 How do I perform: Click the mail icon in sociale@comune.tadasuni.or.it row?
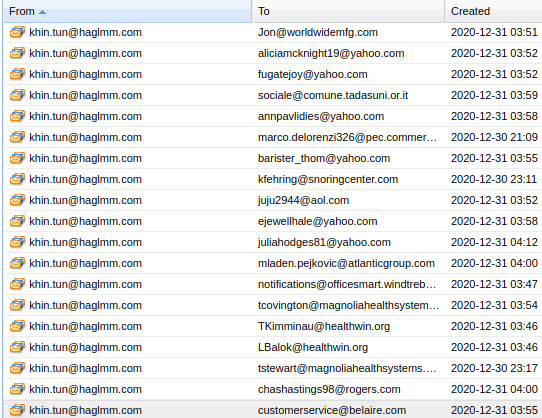pos(17,95)
